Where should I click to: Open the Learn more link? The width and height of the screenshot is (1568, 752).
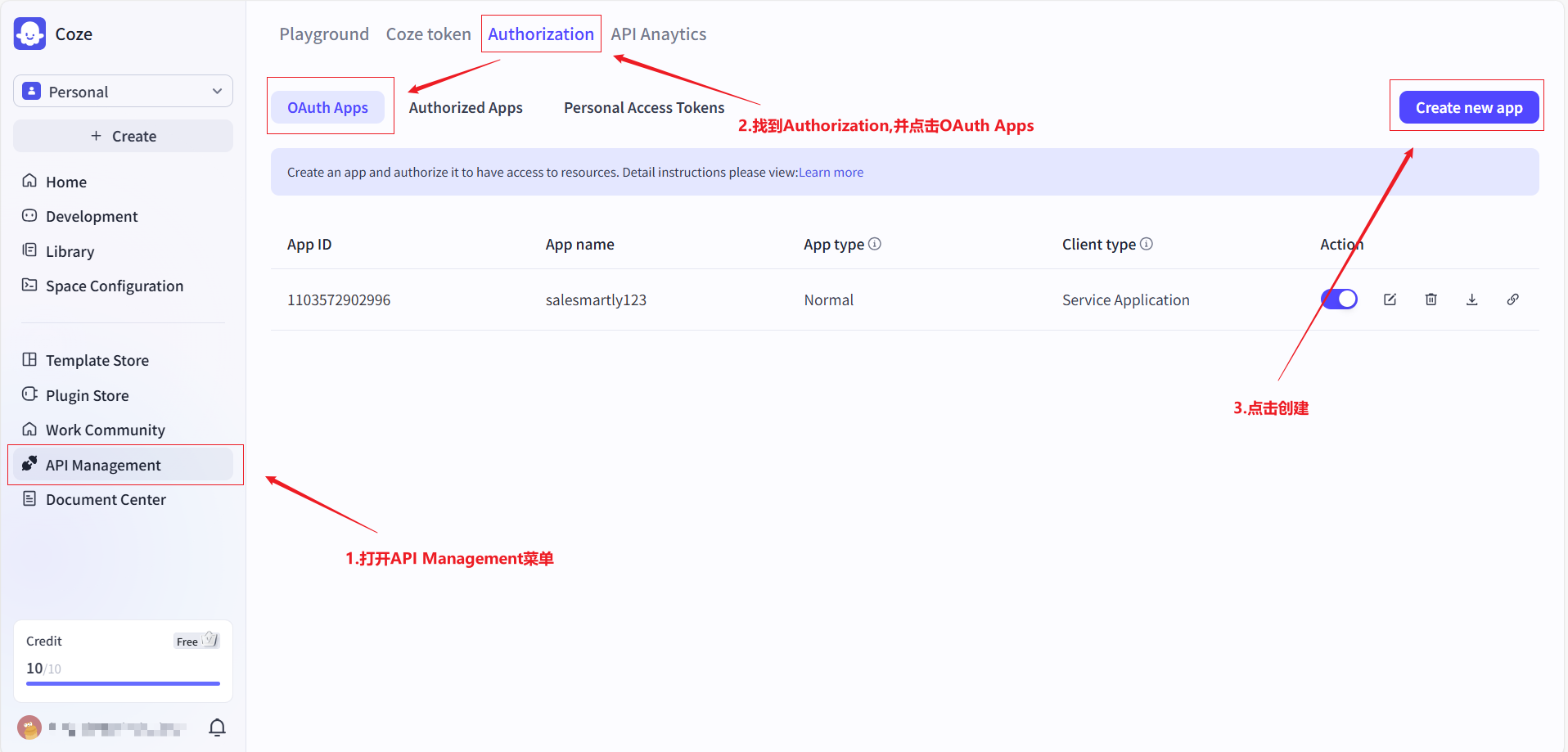tap(831, 173)
